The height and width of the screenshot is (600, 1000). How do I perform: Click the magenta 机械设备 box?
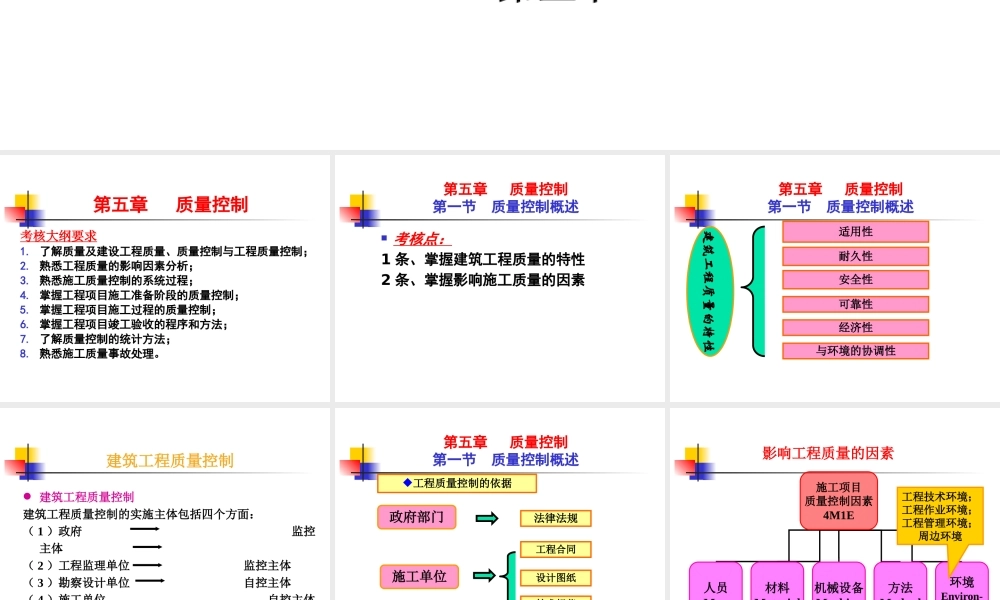pos(839,582)
